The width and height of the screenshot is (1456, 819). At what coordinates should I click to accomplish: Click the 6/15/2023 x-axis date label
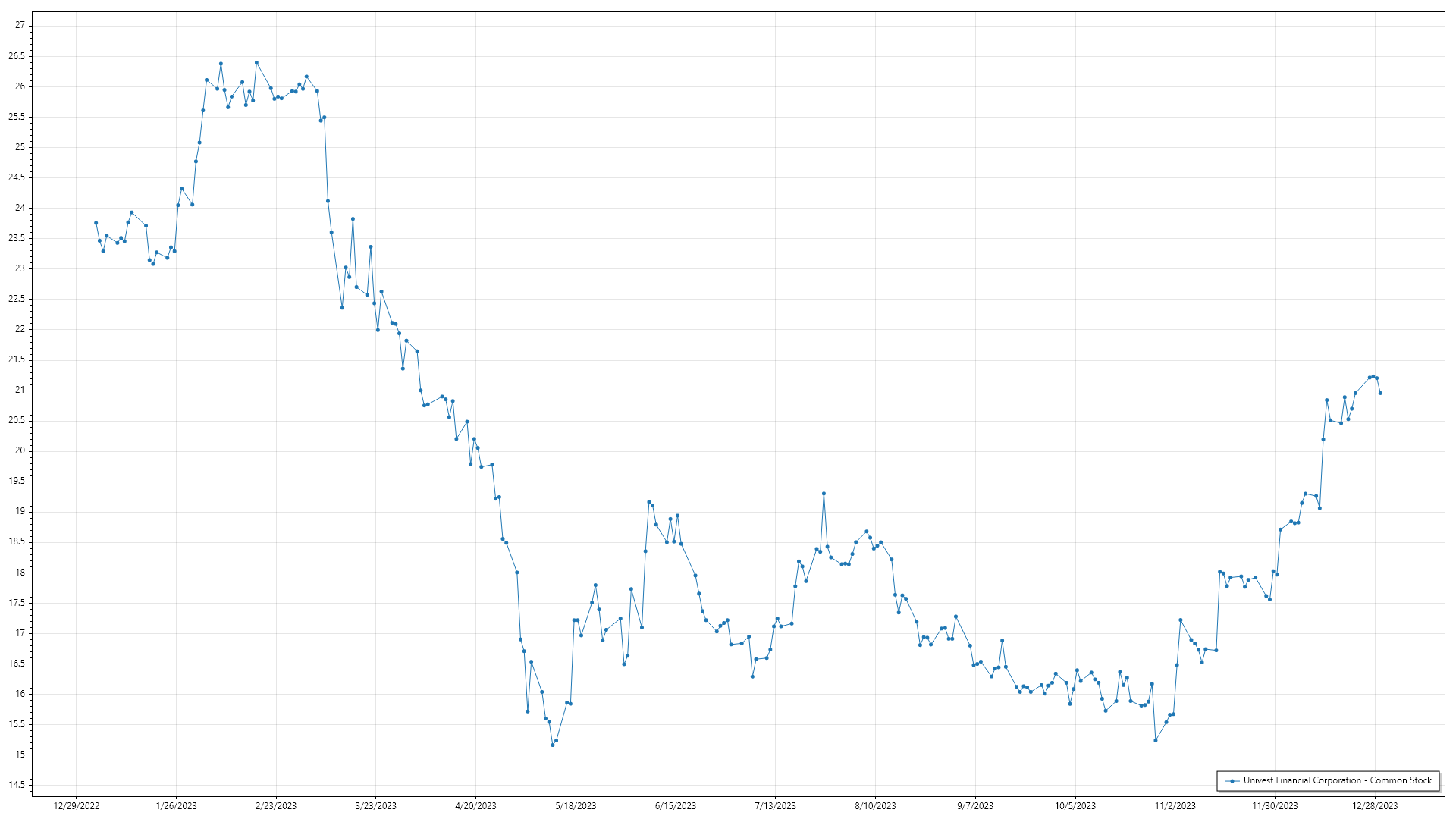pyautogui.click(x=676, y=806)
